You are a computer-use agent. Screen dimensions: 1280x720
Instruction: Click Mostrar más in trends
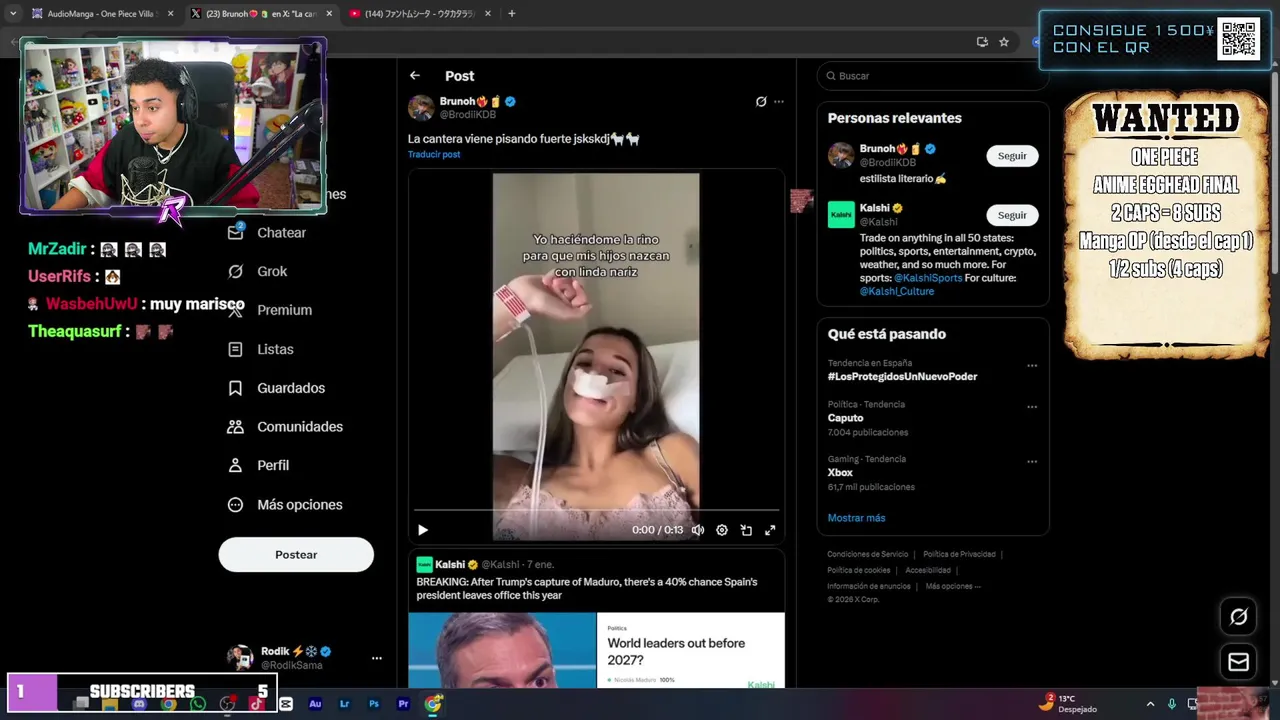pyautogui.click(x=856, y=518)
